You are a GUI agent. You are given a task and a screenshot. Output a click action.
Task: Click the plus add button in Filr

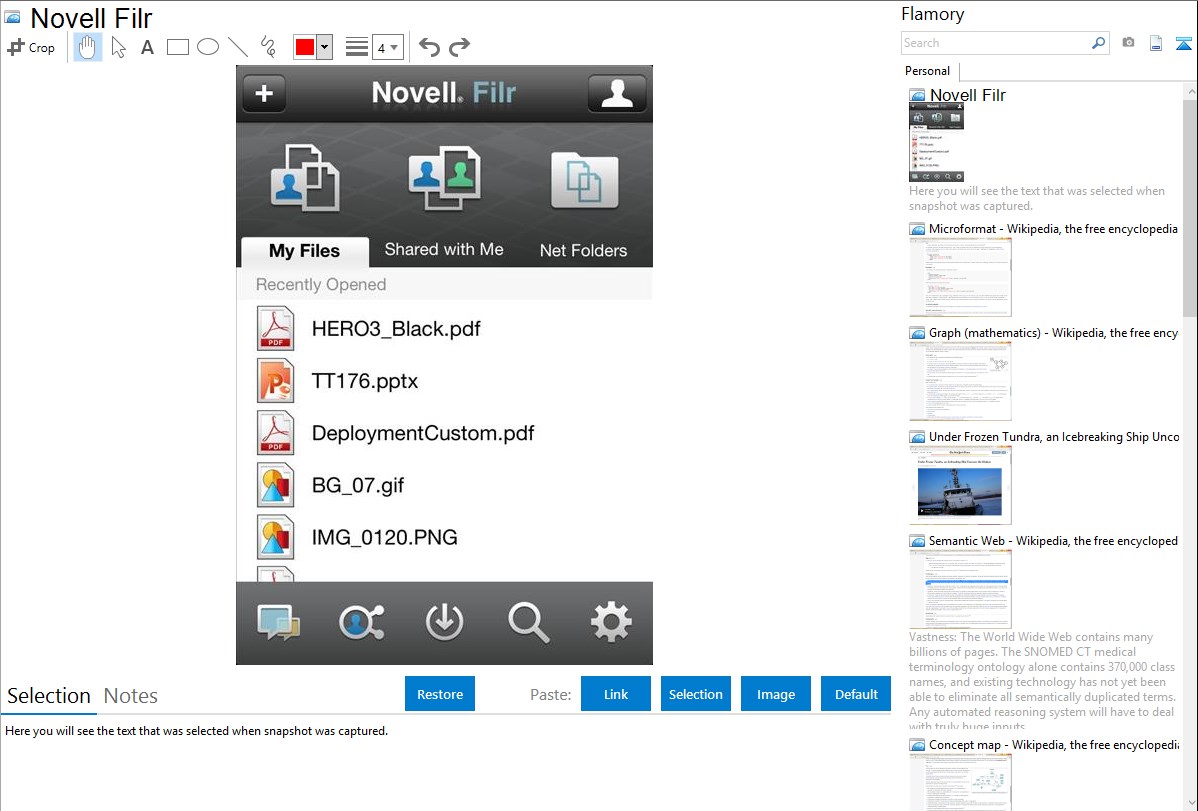264,93
